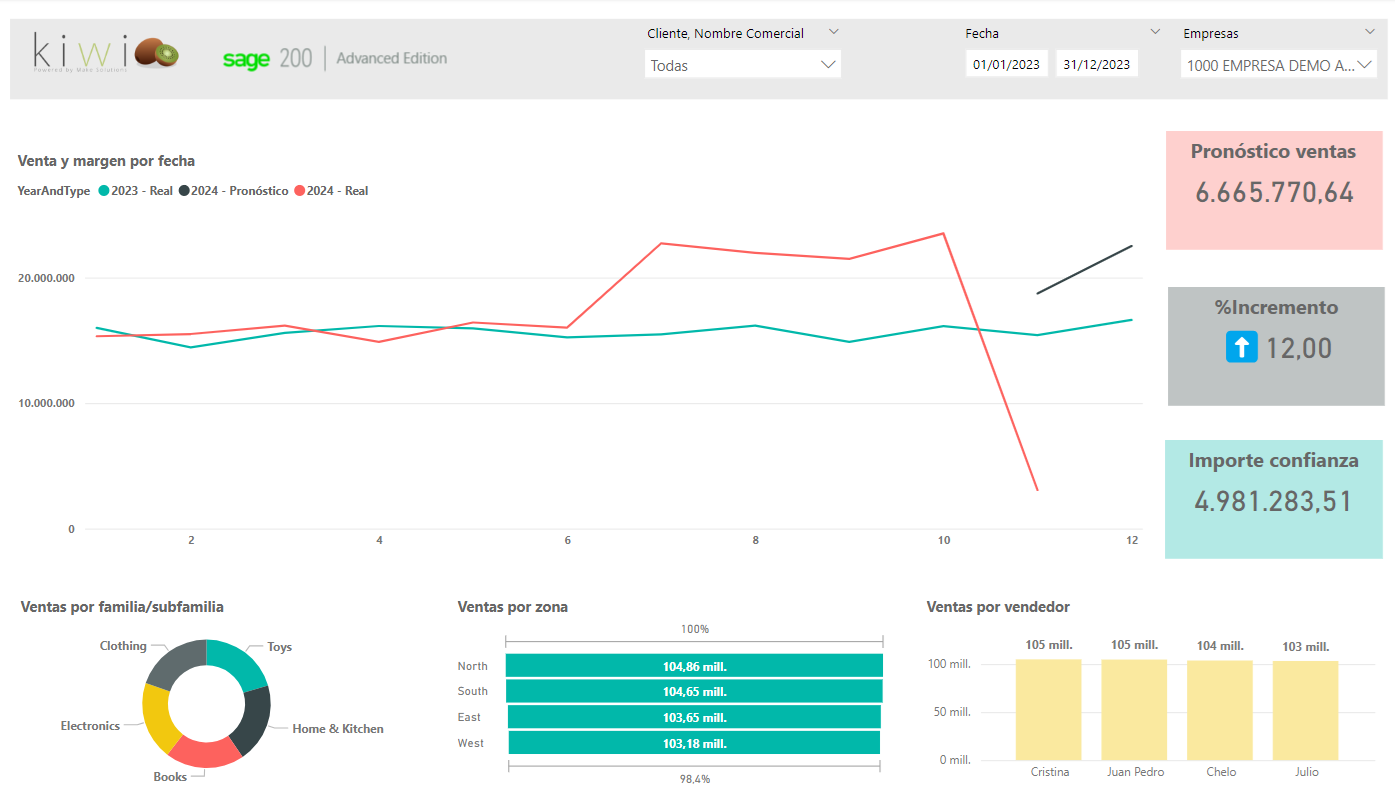The width and height of the screenshot is (1395, 801).
Task: Select the Clothing donut slice
Action: pos(176,663)
